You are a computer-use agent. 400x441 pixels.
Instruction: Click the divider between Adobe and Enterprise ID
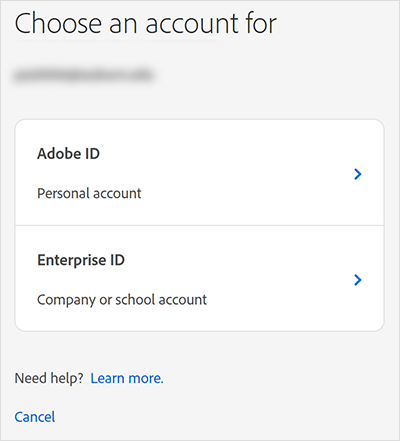click(200, 225)
